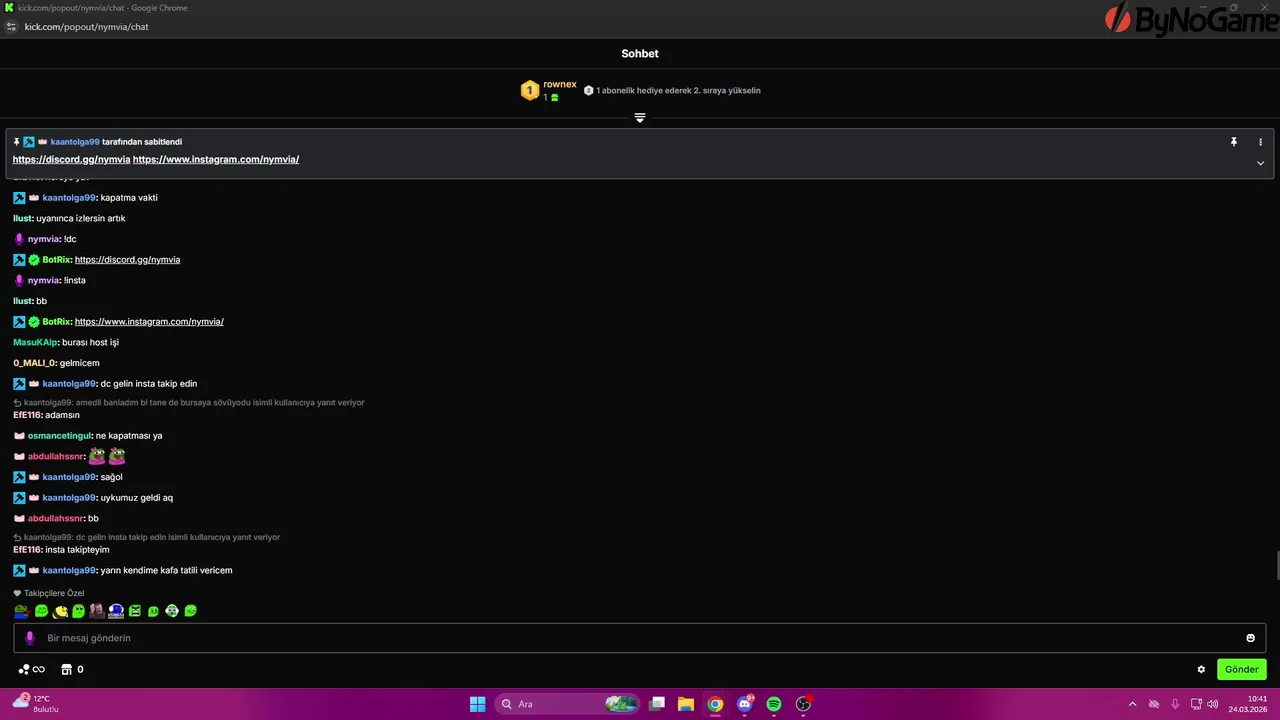Click 0_MALI_0 username in chat

click(x=35, y=363)
